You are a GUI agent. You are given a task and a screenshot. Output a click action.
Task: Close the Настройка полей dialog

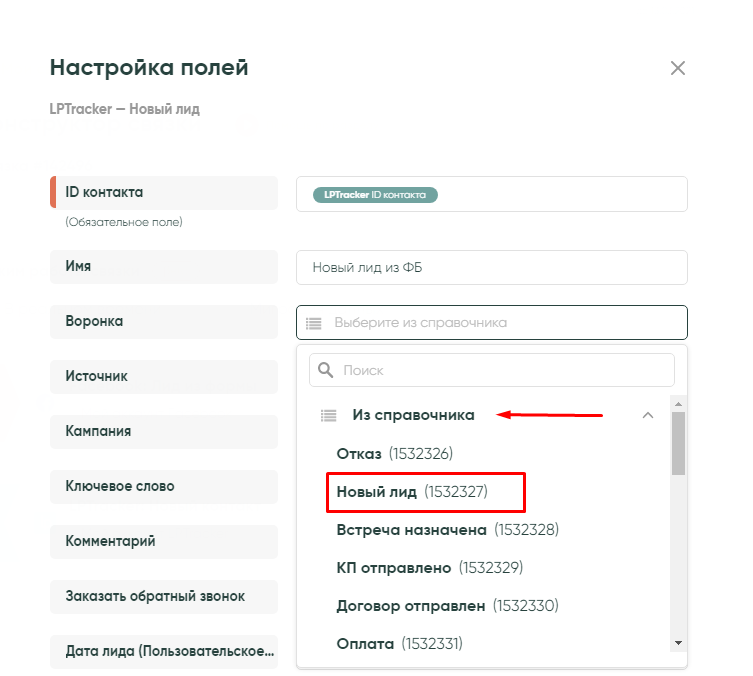(x=678, y=68)
